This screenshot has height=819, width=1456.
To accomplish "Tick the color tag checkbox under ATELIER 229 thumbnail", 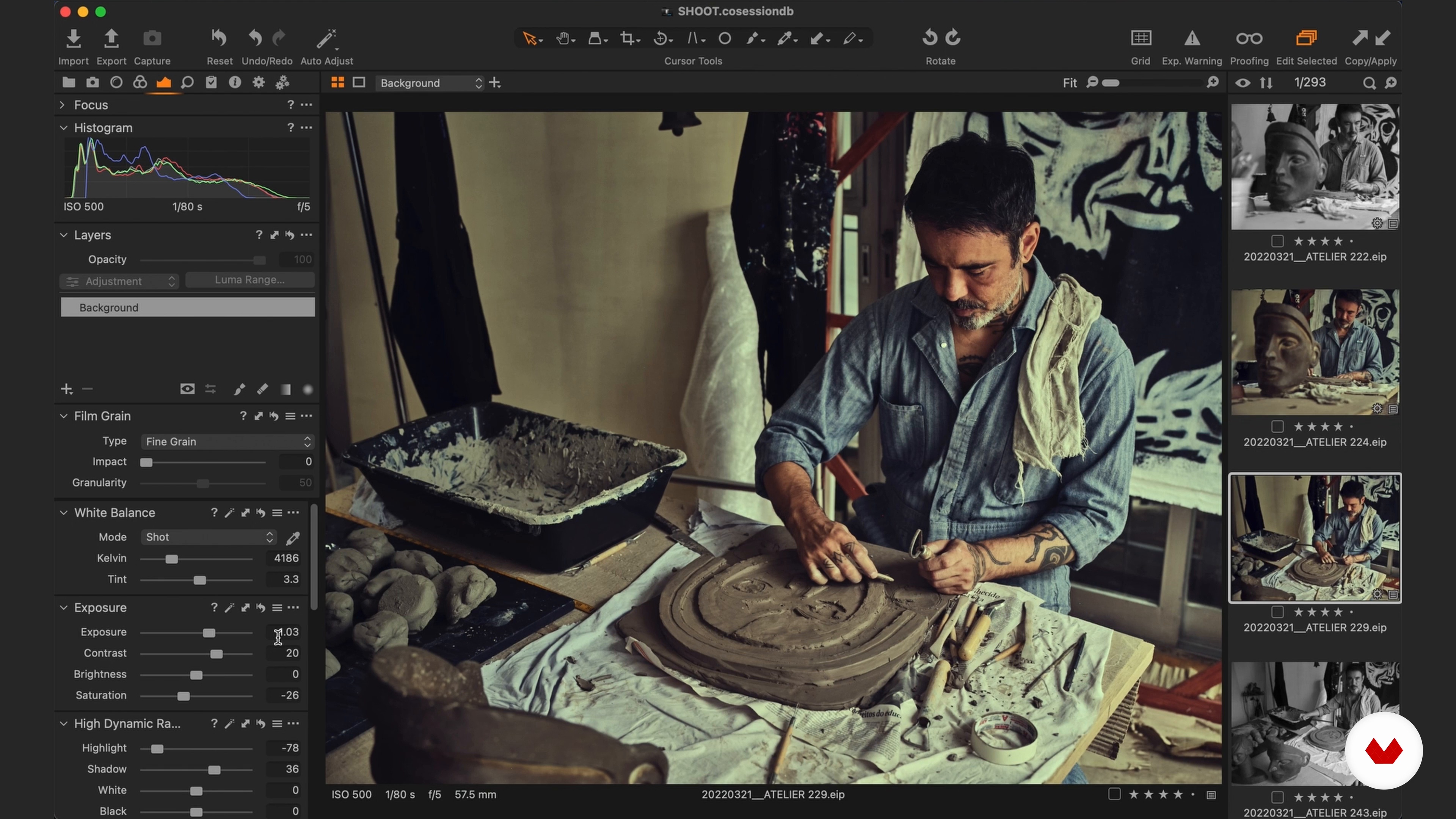I will (x=1277, y=612).
